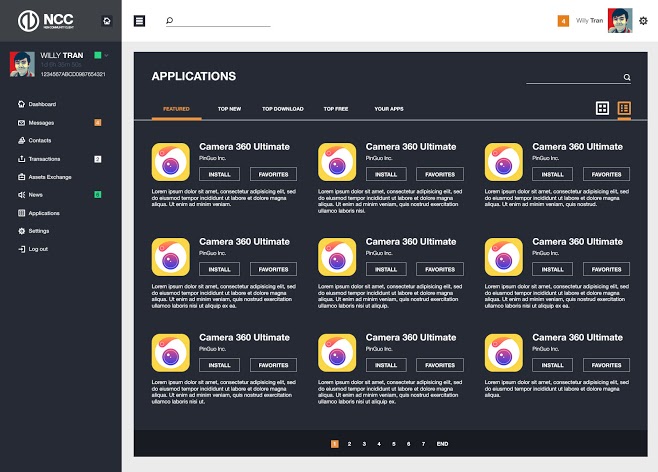Screen dimensions: 658x472
Task: Click Willy Tran's avatar in the top bar
Action: click(620, 20)
